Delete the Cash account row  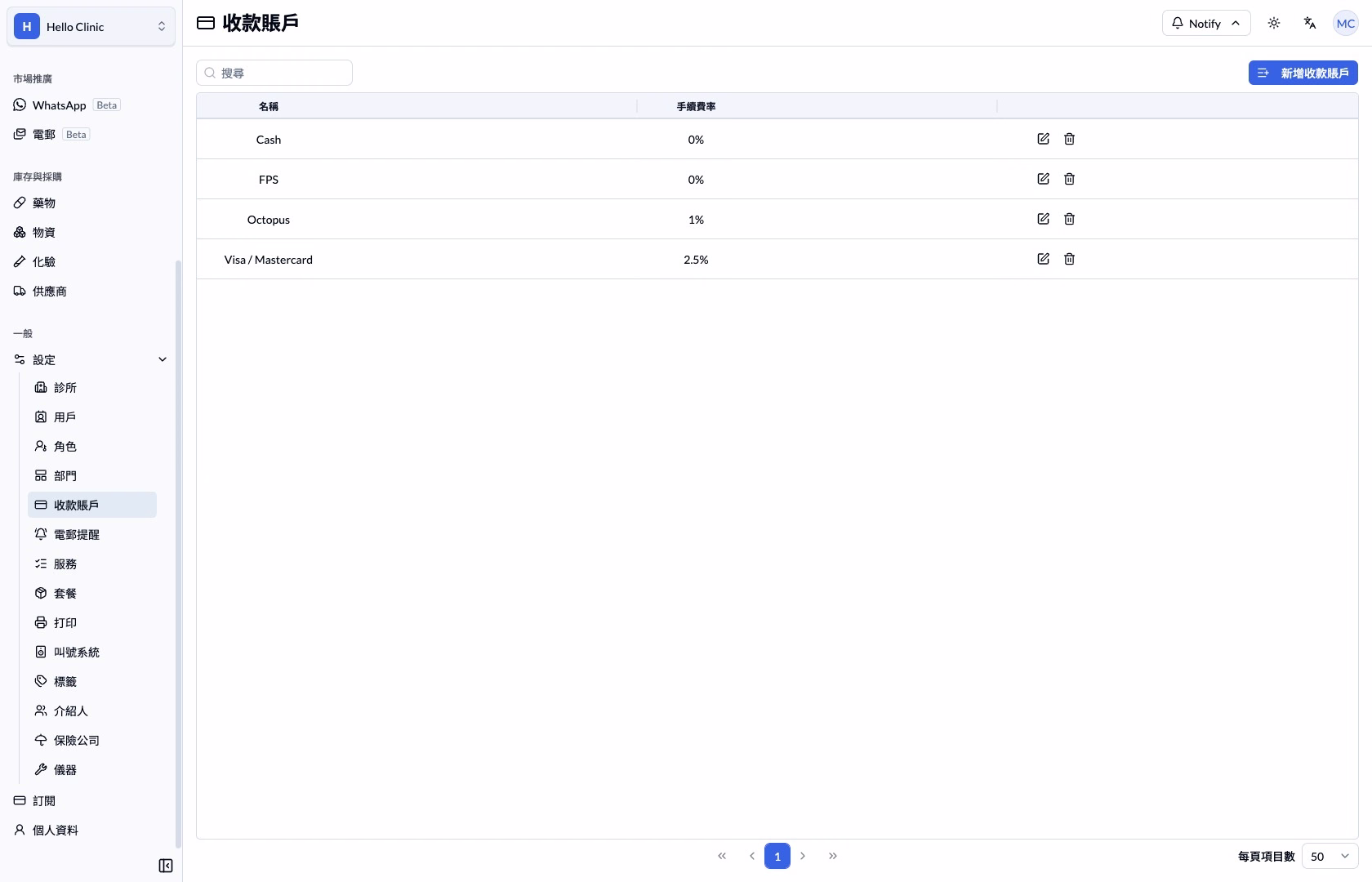coord(1069,139)
